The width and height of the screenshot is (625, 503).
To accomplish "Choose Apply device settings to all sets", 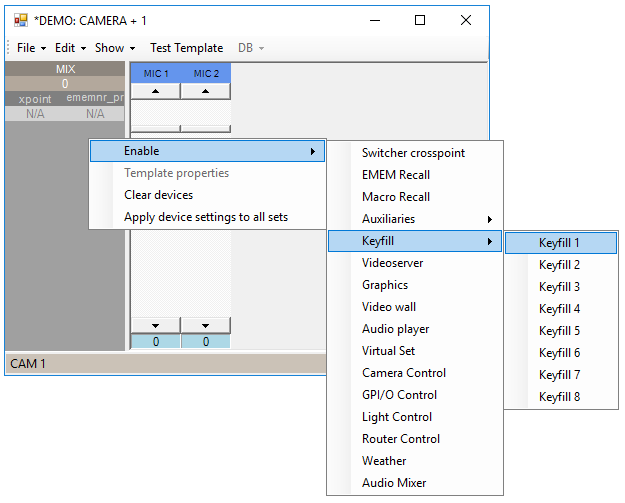I will tap(206, 217).
